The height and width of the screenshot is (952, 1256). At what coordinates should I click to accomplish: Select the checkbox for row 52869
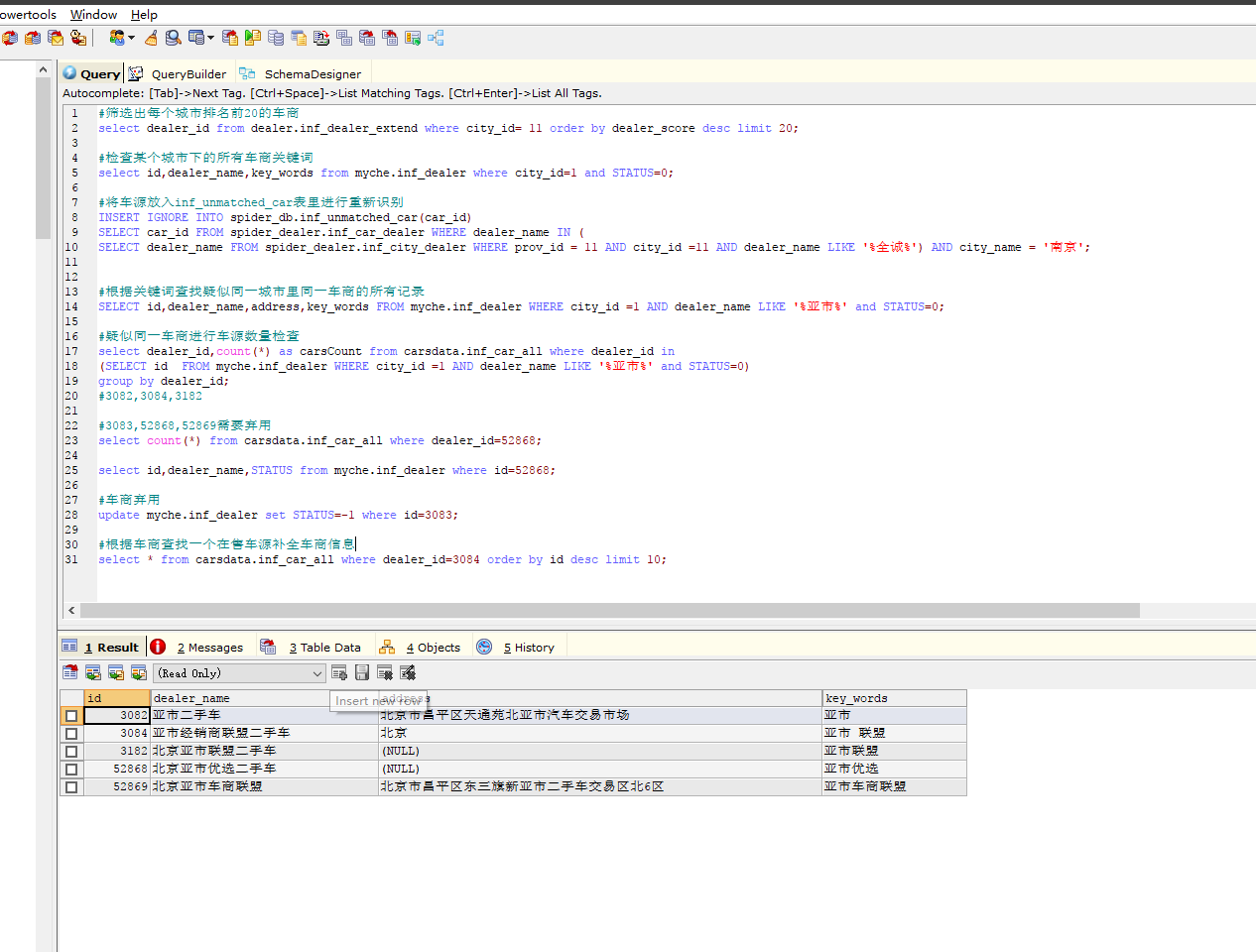pos(71,787)
